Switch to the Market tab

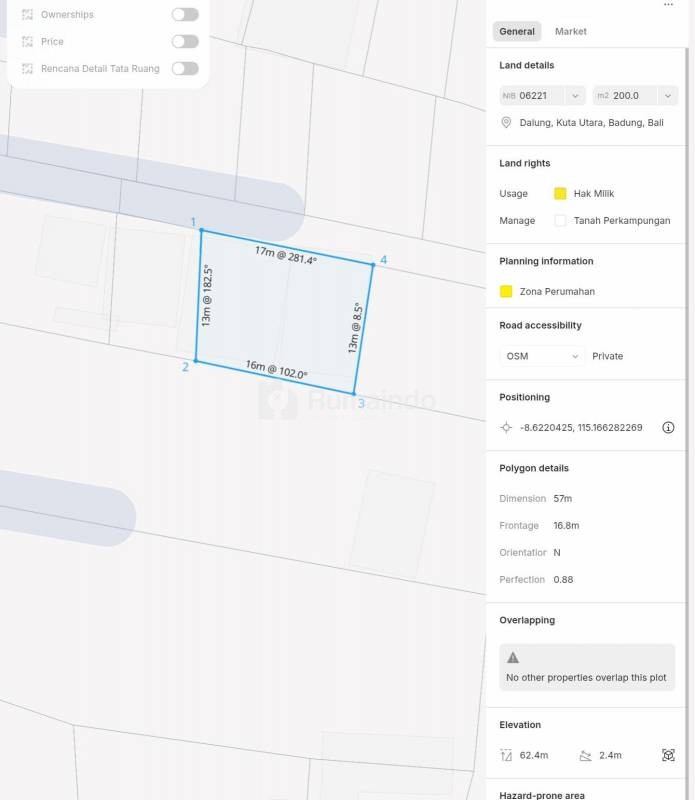[x=571, y=32]
